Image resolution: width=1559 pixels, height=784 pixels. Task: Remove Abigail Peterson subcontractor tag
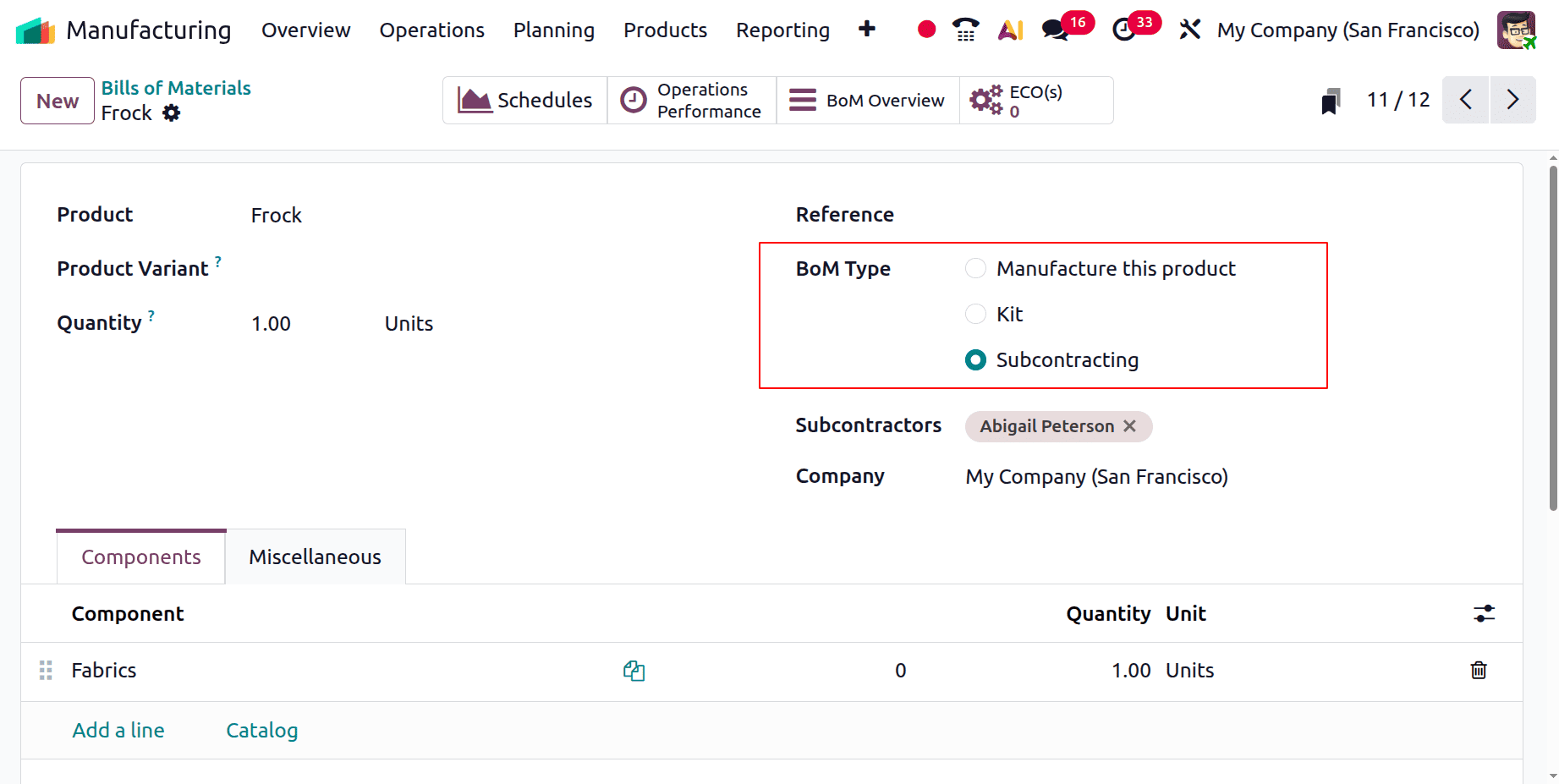pos(1129,426)
